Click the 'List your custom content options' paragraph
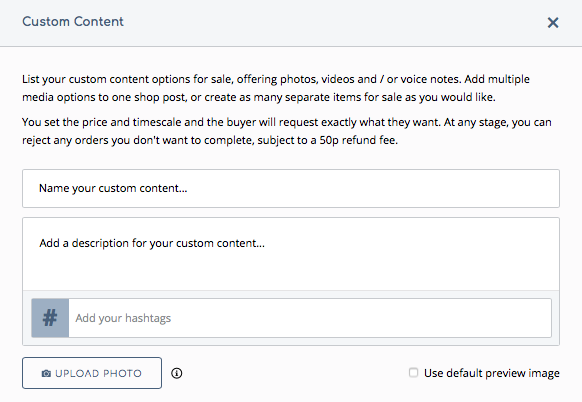Viewport: 582px width, 402px height. pos(276,88)
